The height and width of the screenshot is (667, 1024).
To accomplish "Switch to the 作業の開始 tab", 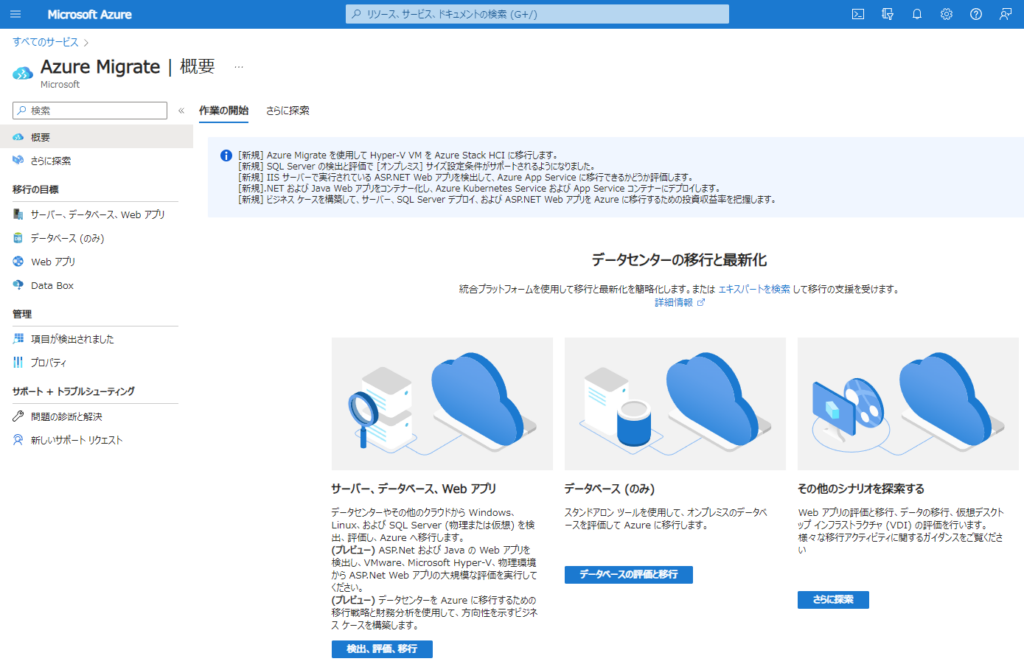I will pyautogui.click(x=223, y=110).
